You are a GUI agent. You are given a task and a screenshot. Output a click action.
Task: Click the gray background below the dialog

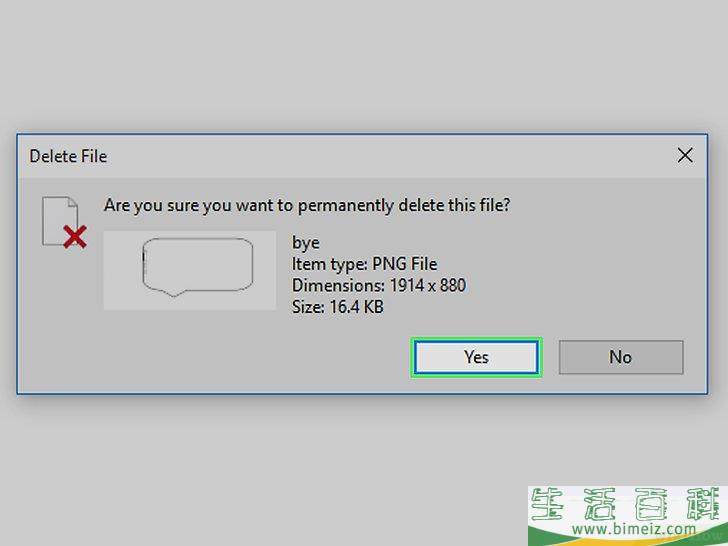260,469
